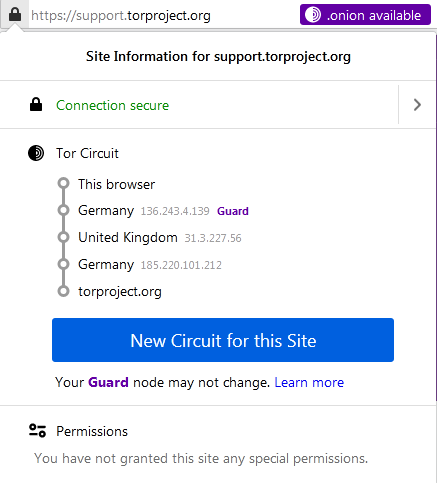
Task: Click the United Kingdom relay node dot
Action: pyautogui.click(x=63, y=237)
